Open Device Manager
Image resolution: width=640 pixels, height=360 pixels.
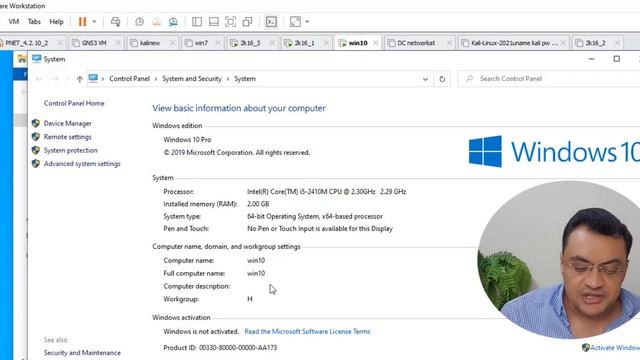68,123
